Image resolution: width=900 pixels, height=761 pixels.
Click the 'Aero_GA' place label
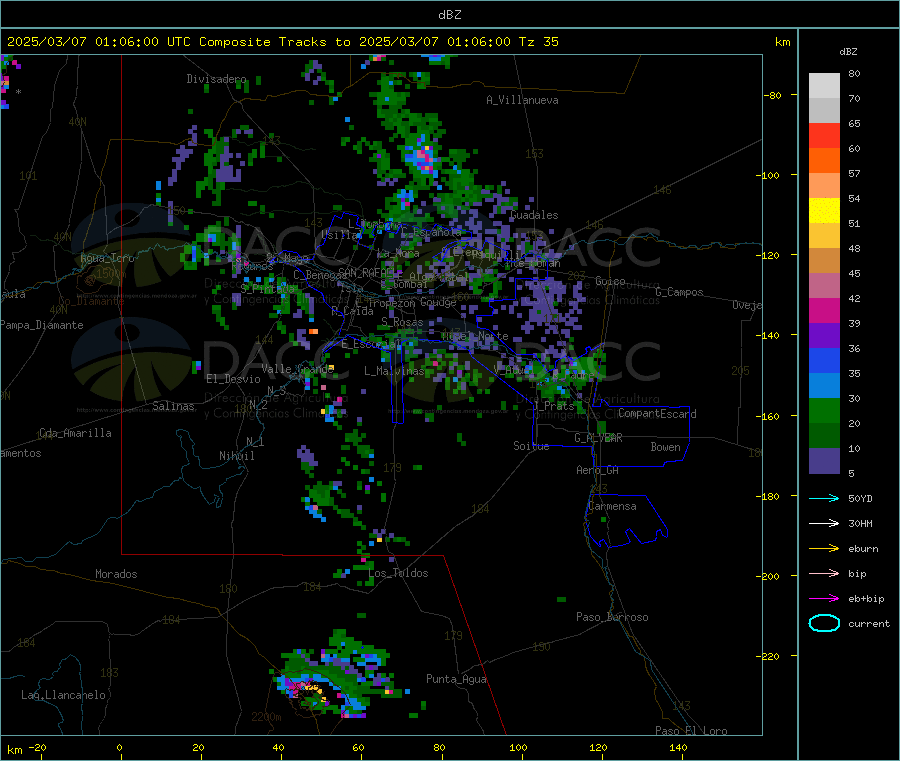coord(597,470)
